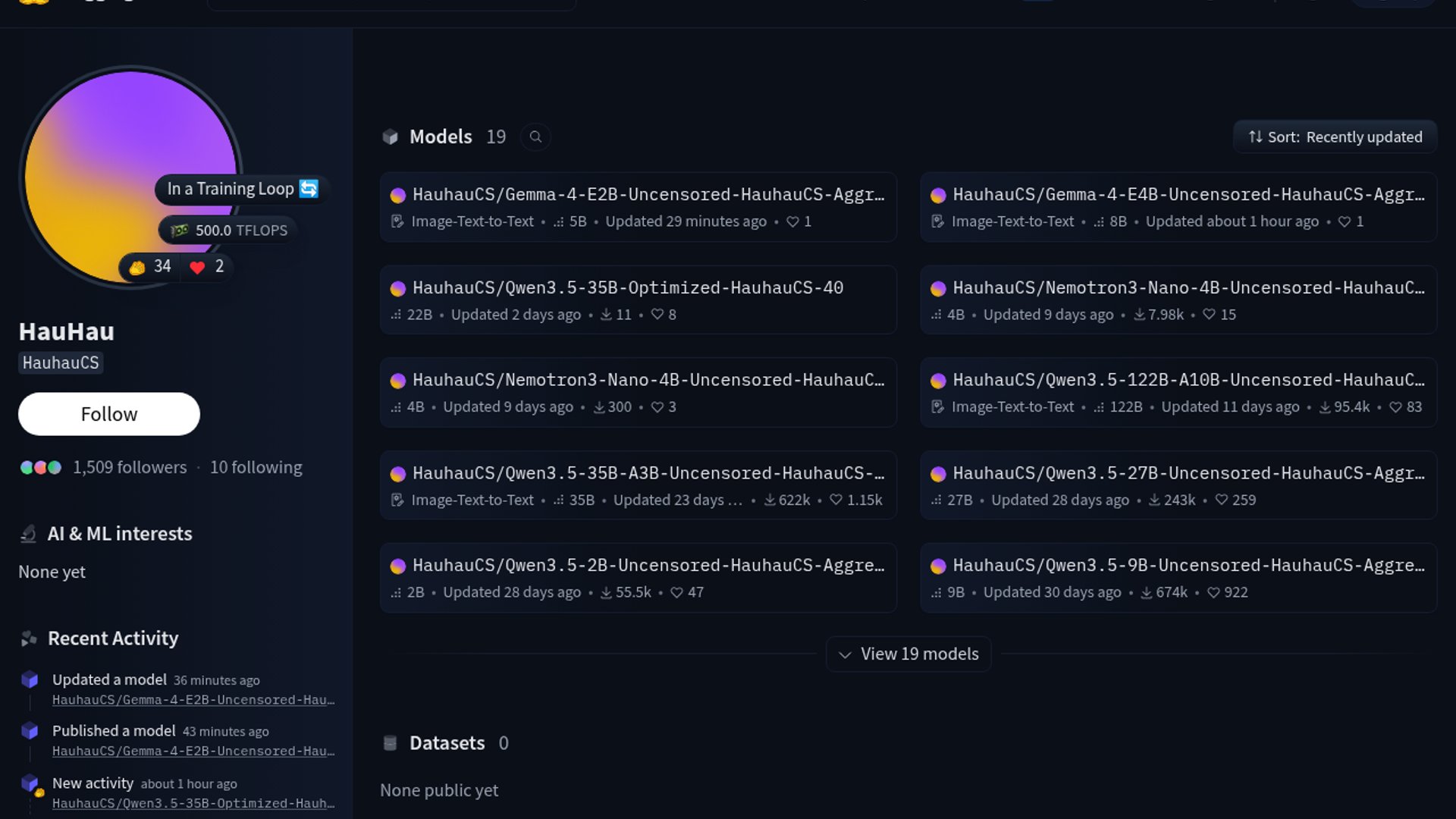Click the models search magnifier icon
The height and width of the screenshot is (819, 1456).
pyautogui.click(x=535, y=137)
